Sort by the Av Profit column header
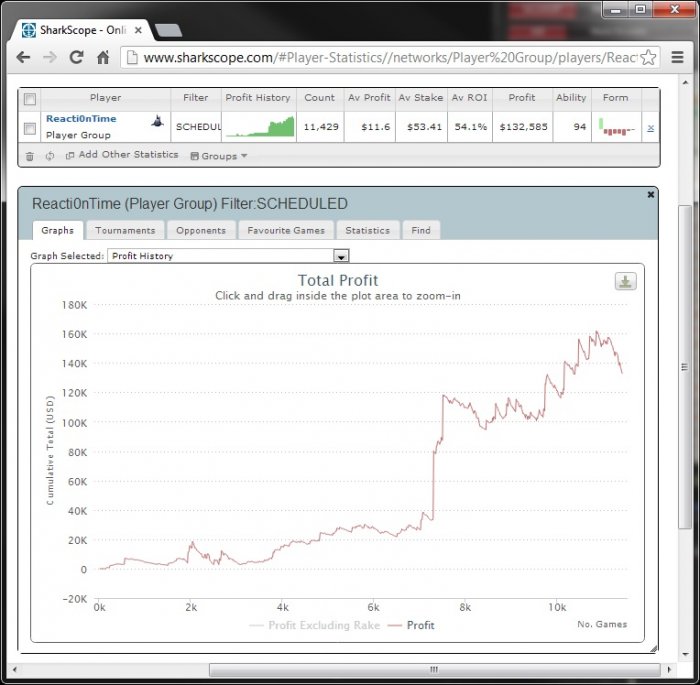This screenshot has height=685, width=700. [369, 98]
